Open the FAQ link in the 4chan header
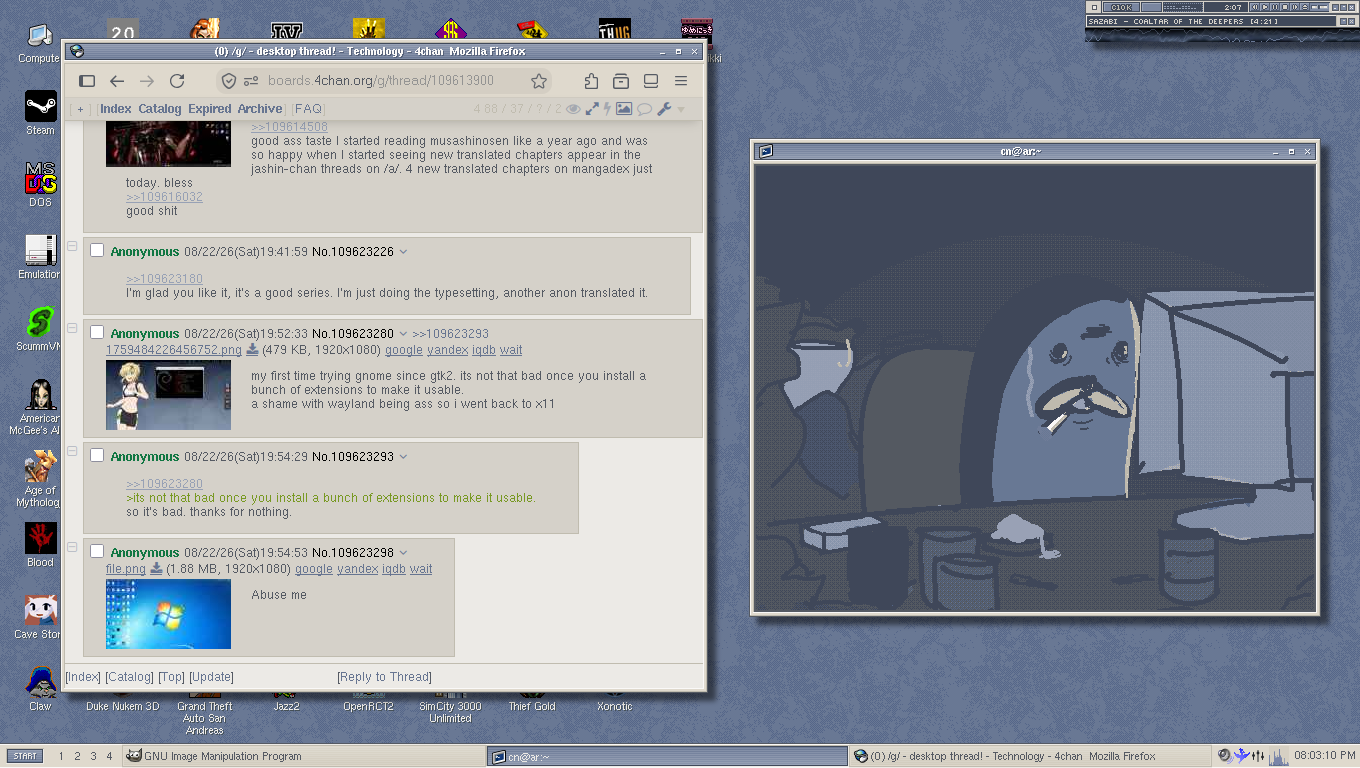Image resolution: width=1360 pixels, height=768 pixels. (308, 109)
